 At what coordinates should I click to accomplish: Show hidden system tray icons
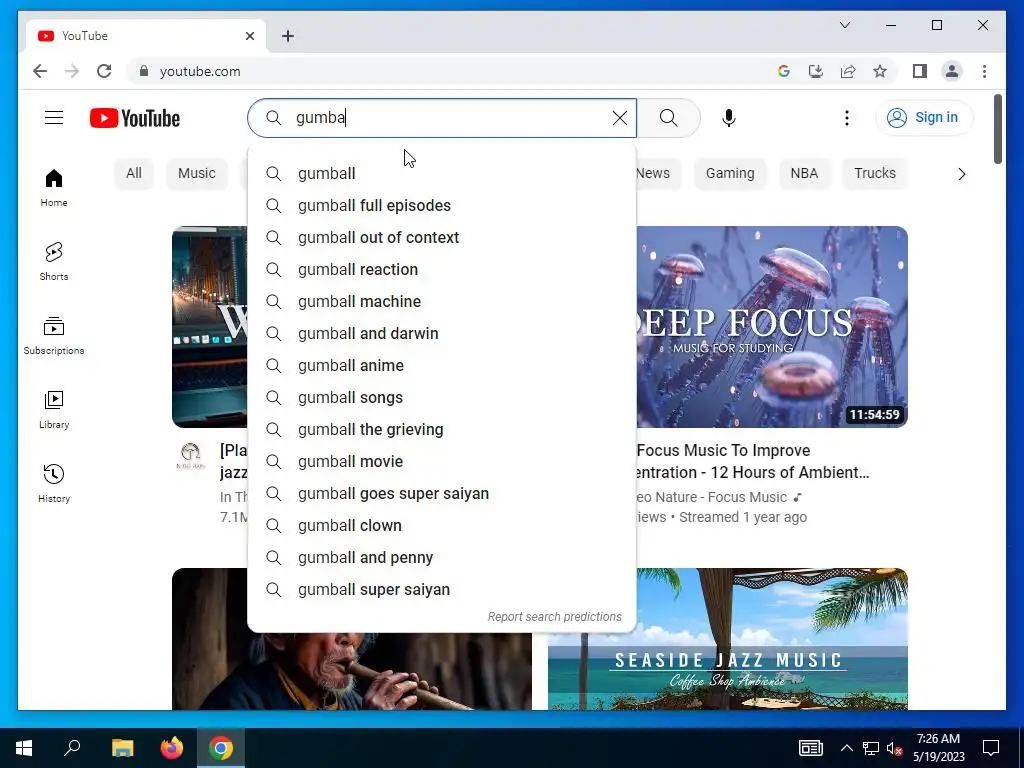(846, 748)
